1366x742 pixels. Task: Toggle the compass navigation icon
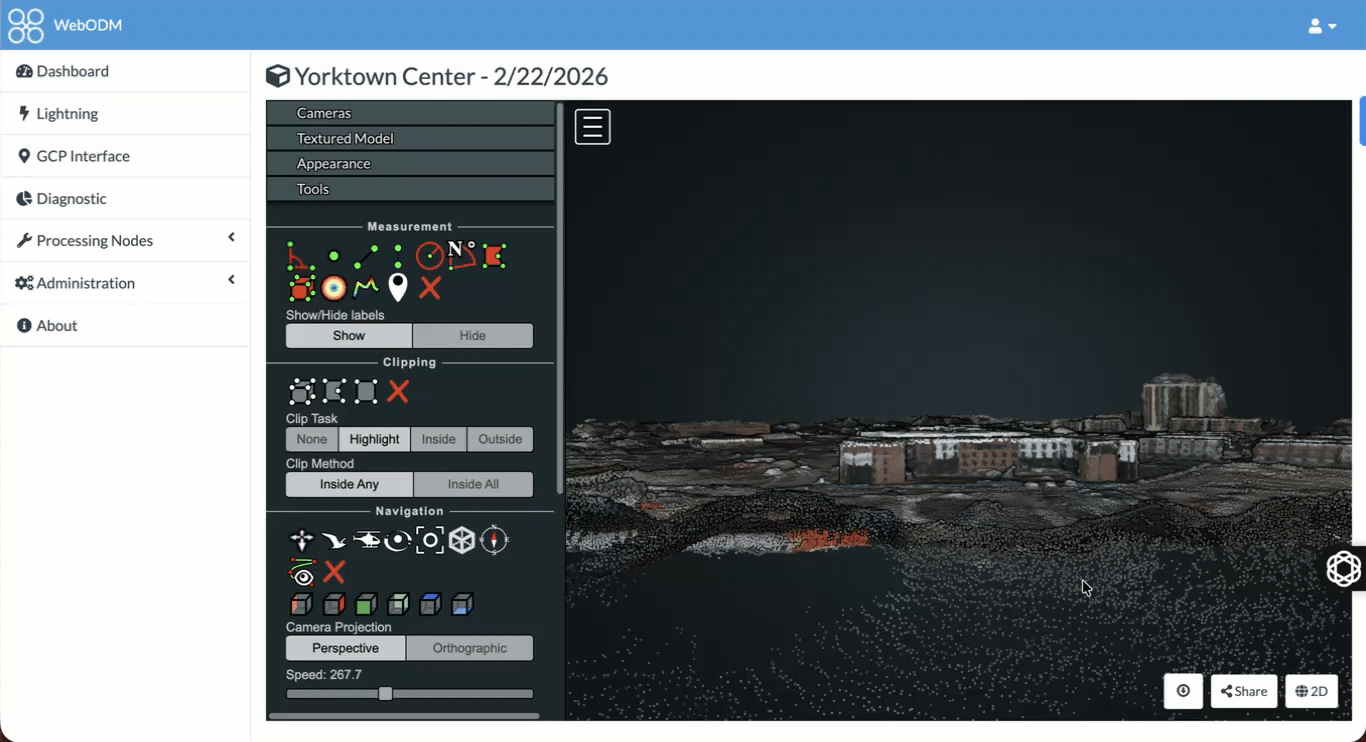click(494, 541)
